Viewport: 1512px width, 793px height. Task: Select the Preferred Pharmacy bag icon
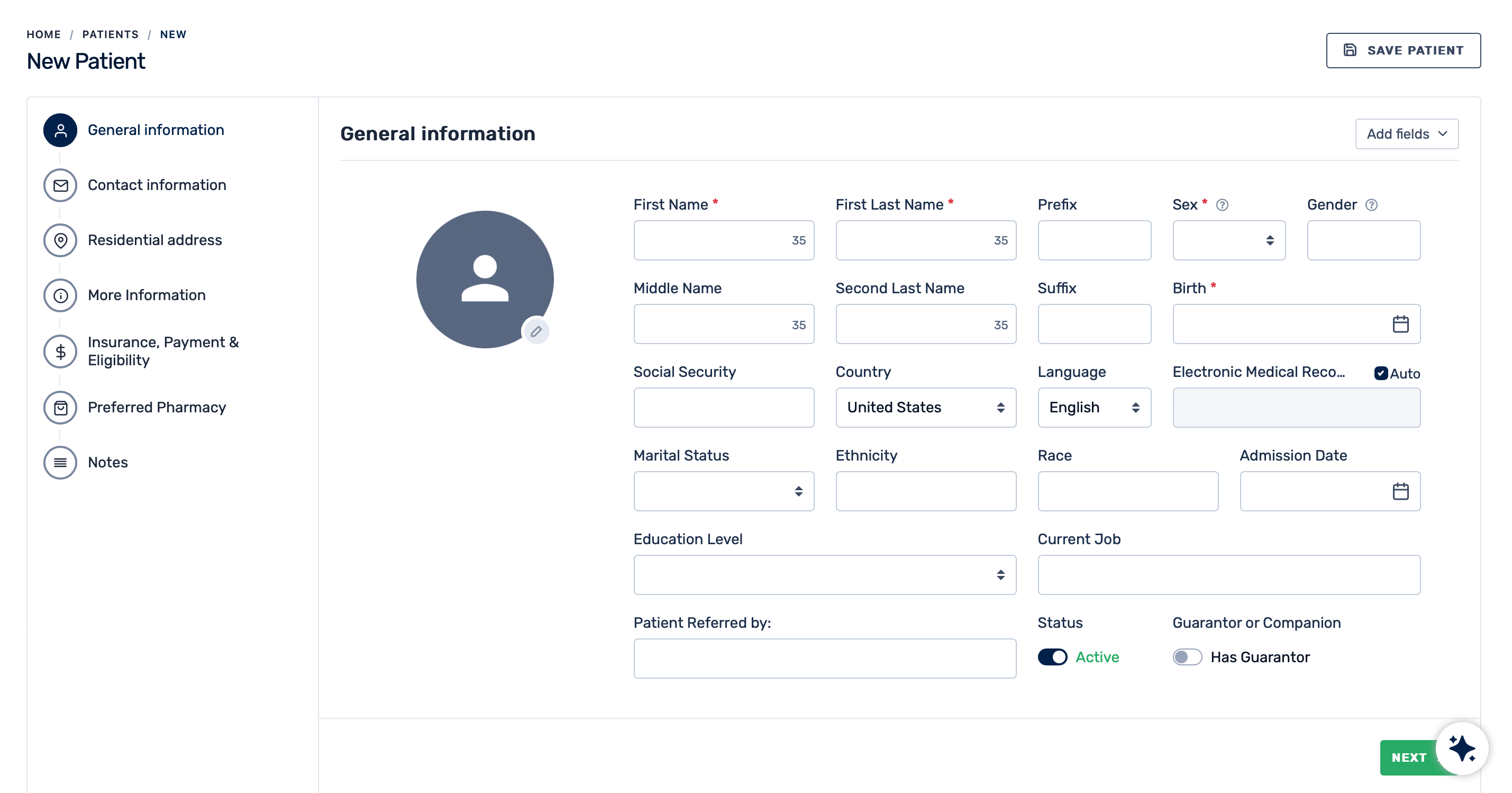point(60,408)
